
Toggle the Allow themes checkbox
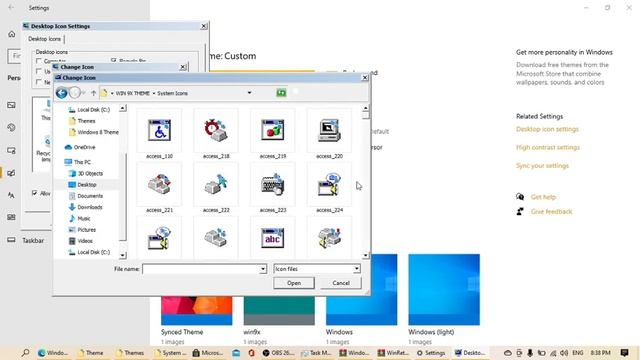(35, 193)
